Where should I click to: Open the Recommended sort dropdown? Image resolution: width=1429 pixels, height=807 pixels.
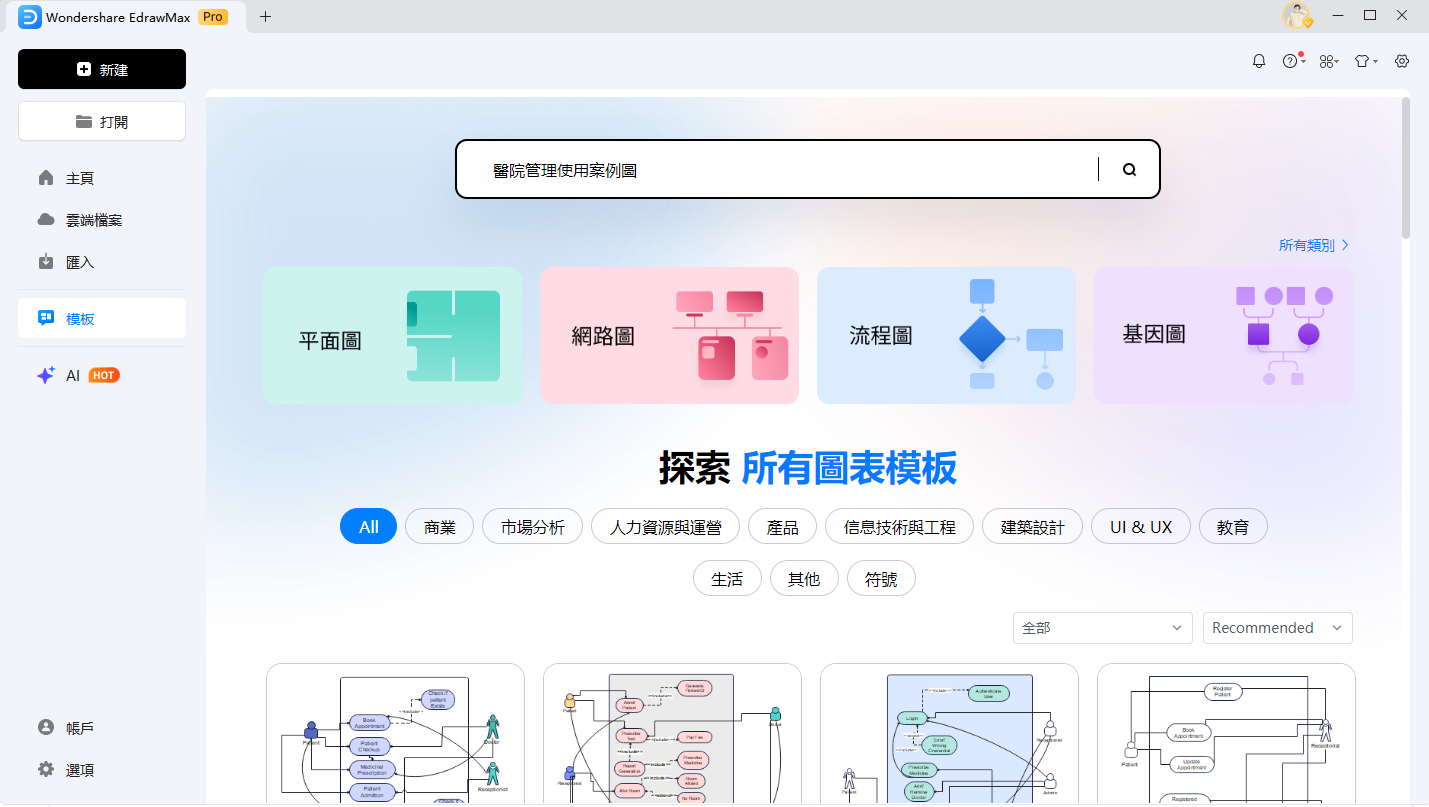(1277, 628)
